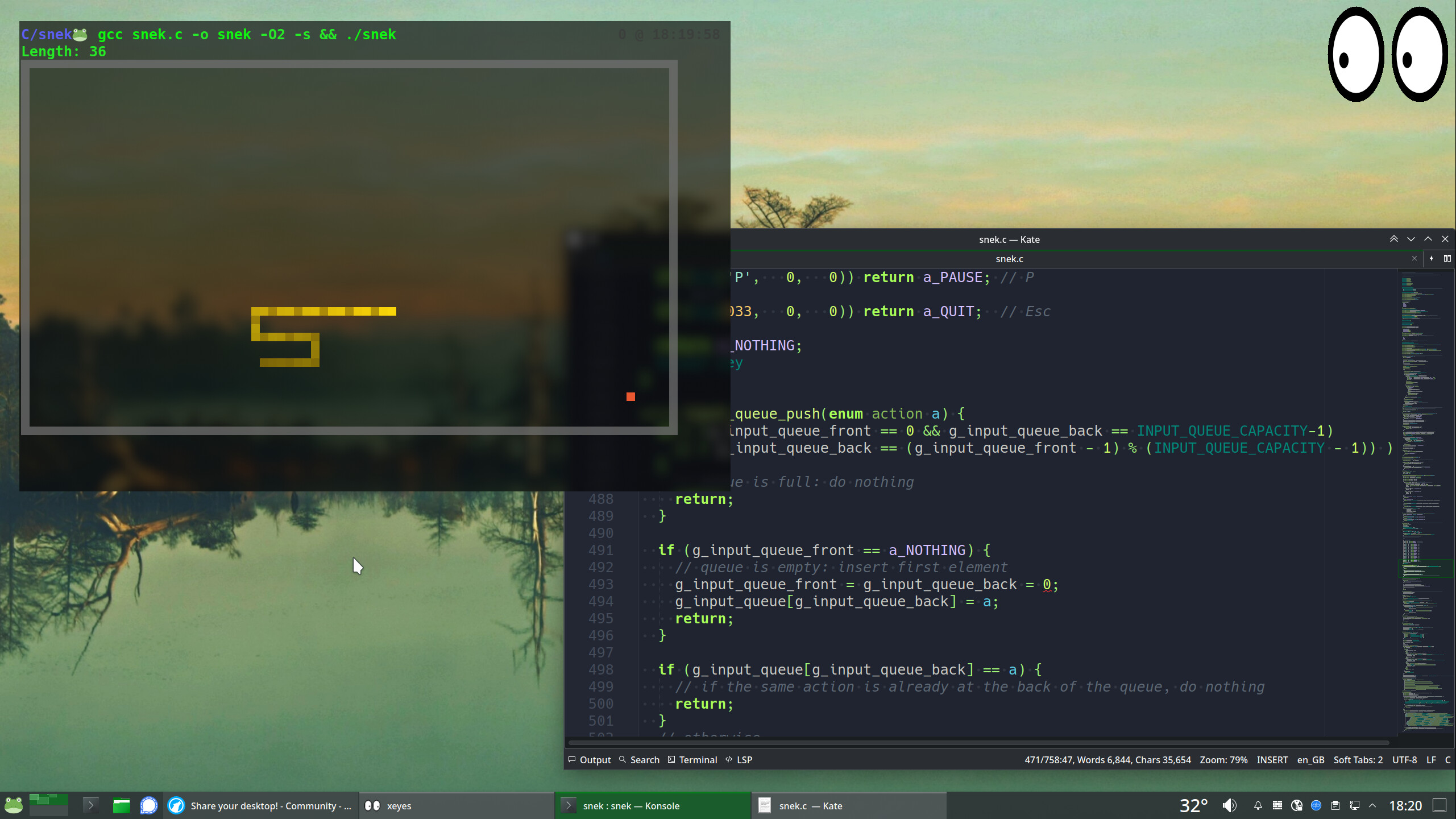Click the horizontal scrollbar in Kate editor
This screenshot has height=819, width=1456.
pos(978,743)
